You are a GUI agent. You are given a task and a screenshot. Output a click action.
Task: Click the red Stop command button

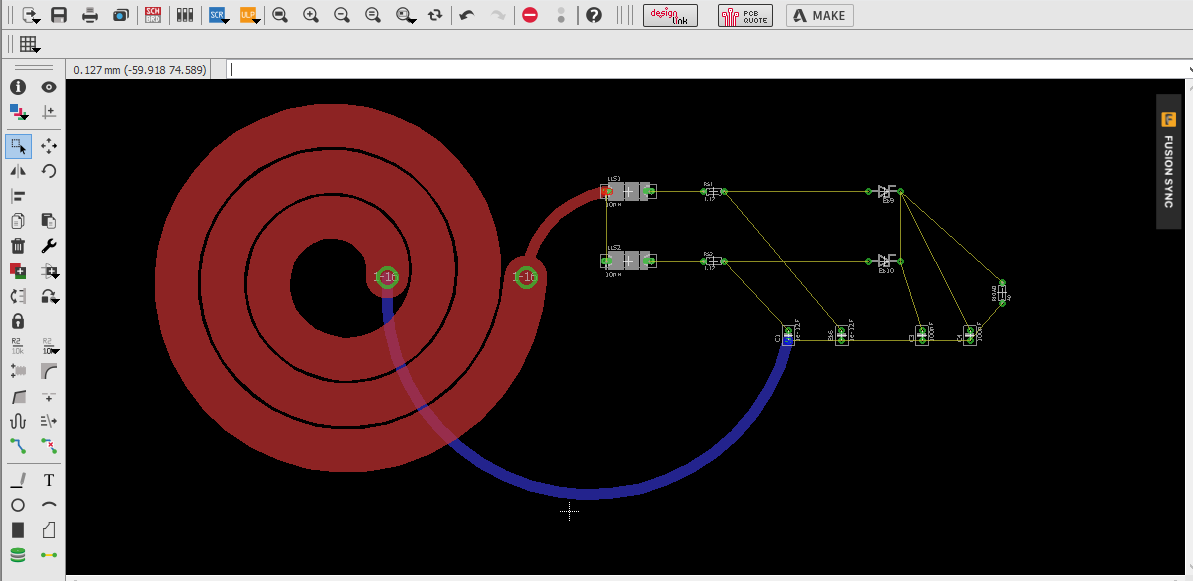tap(530, 15)
